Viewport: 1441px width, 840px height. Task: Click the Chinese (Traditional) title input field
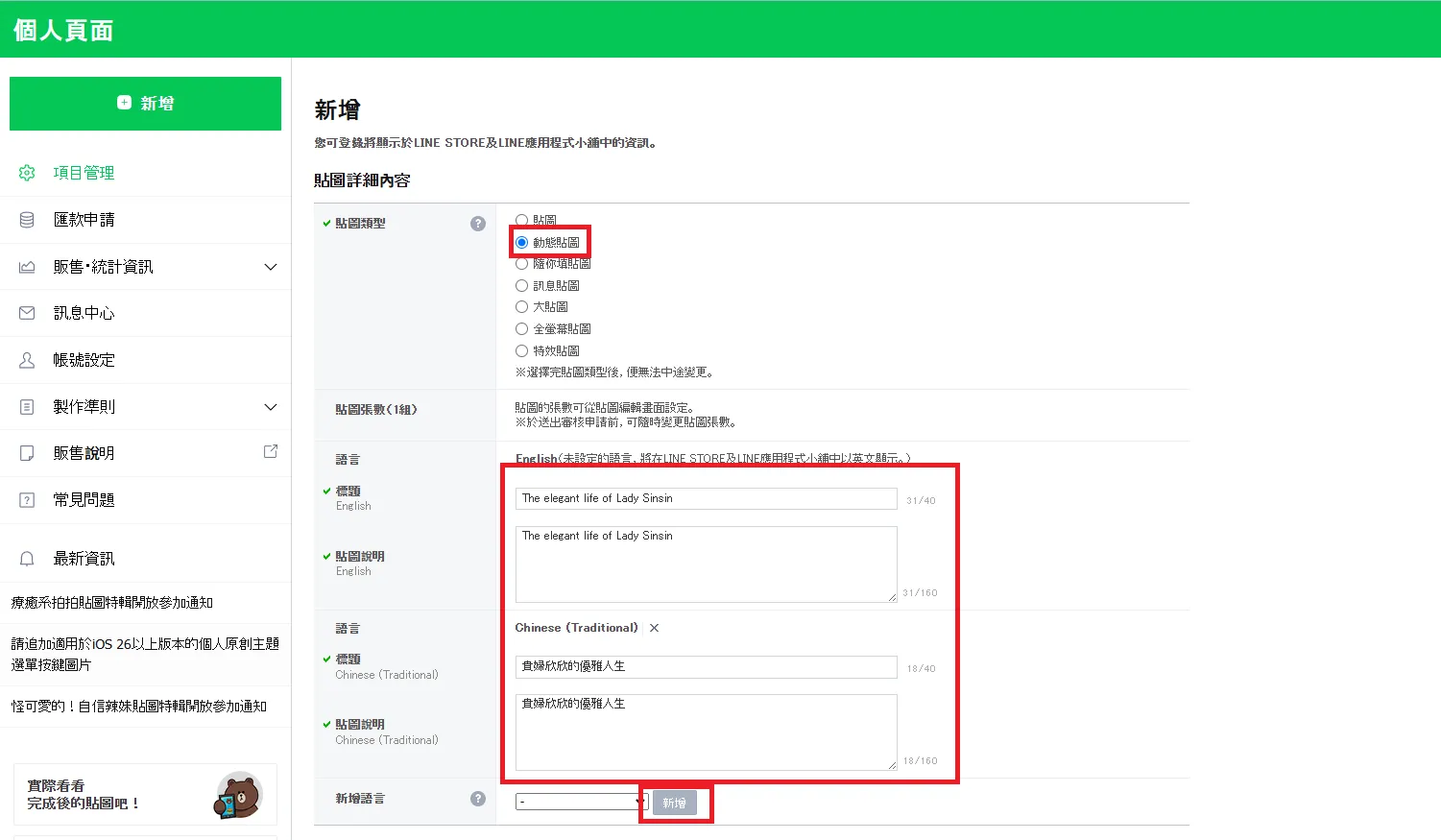click(706, 666)
